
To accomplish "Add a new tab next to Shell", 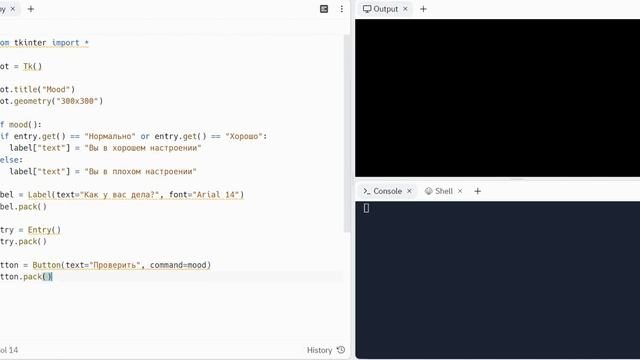I will click(x=478, y=191).
